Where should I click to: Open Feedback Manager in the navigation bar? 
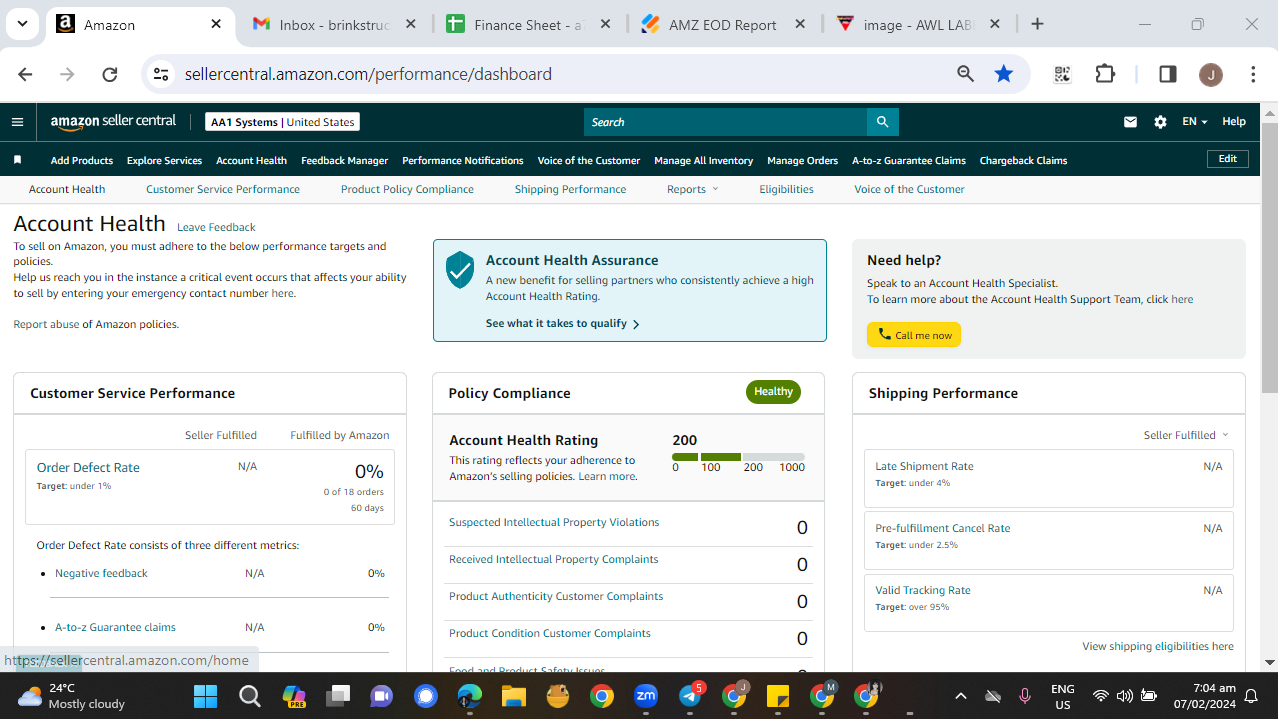pos(344,160)
